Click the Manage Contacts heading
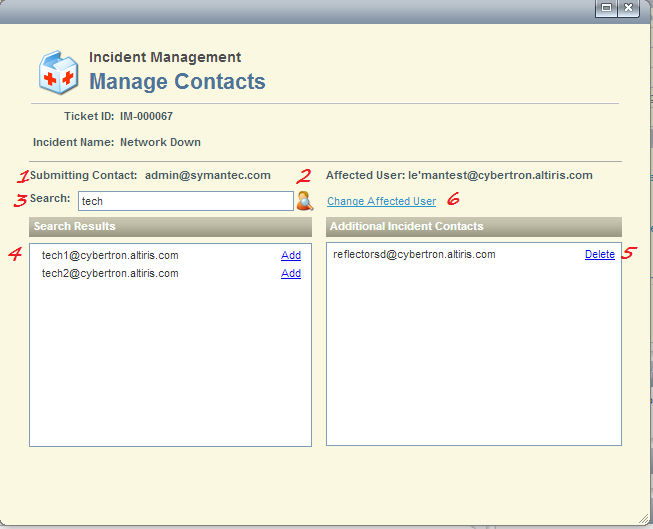Viewport: 653px width, 529px height. [x=177, y=82]
